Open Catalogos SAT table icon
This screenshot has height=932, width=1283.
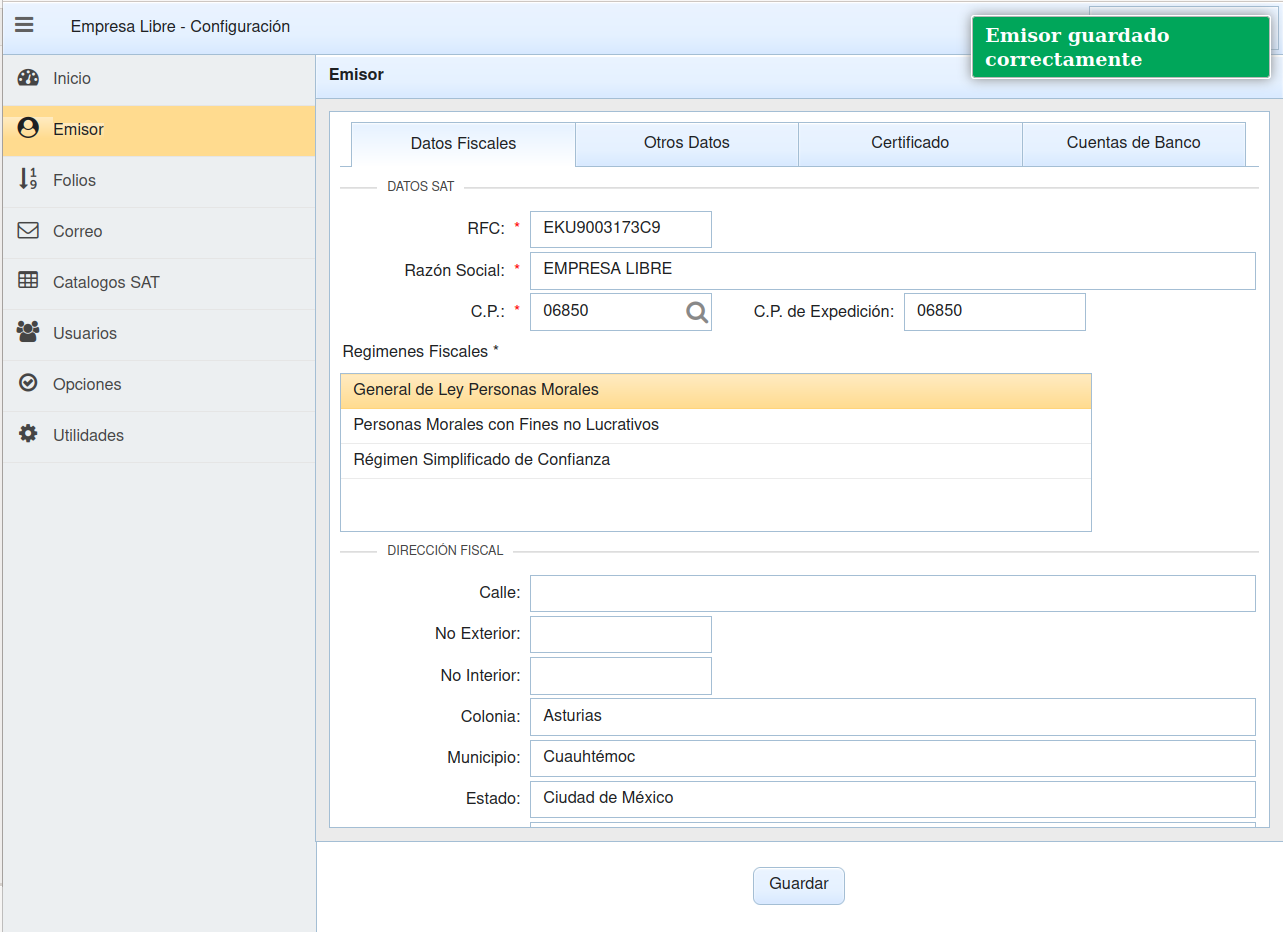28,282
